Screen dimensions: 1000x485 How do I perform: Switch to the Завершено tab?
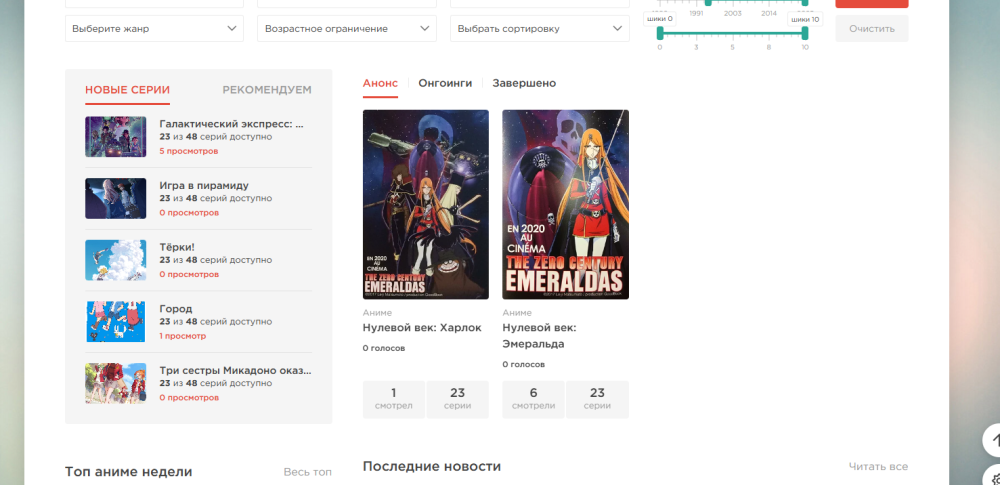pyautogui.click(x=524, y=83)
